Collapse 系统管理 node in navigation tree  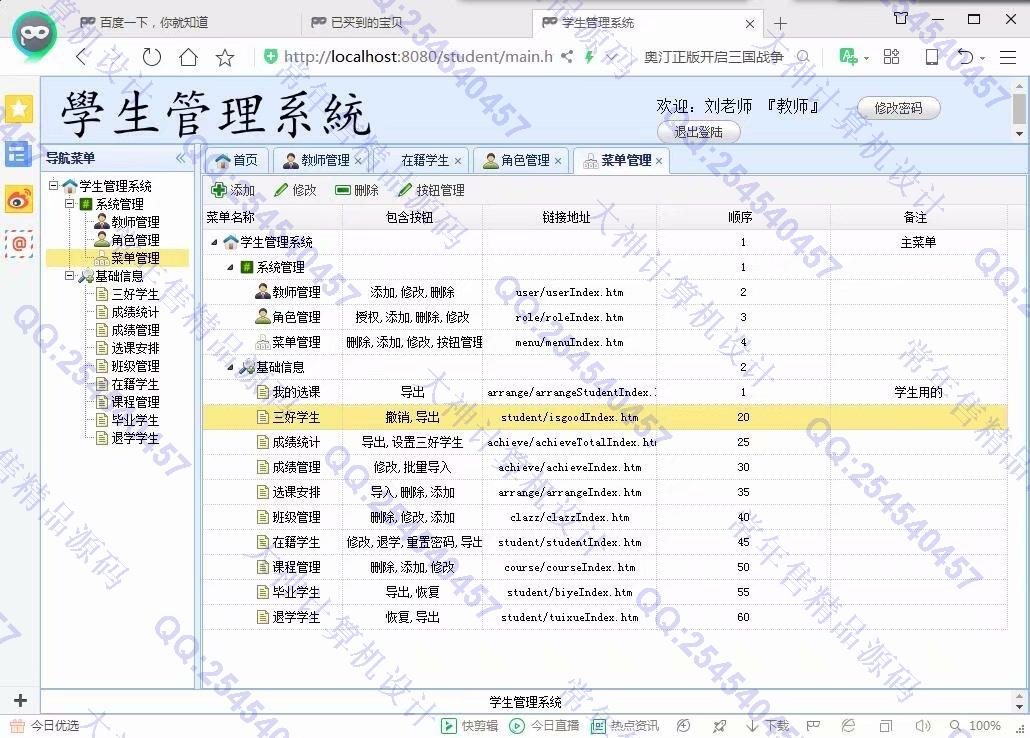click(x=69, y=204)
